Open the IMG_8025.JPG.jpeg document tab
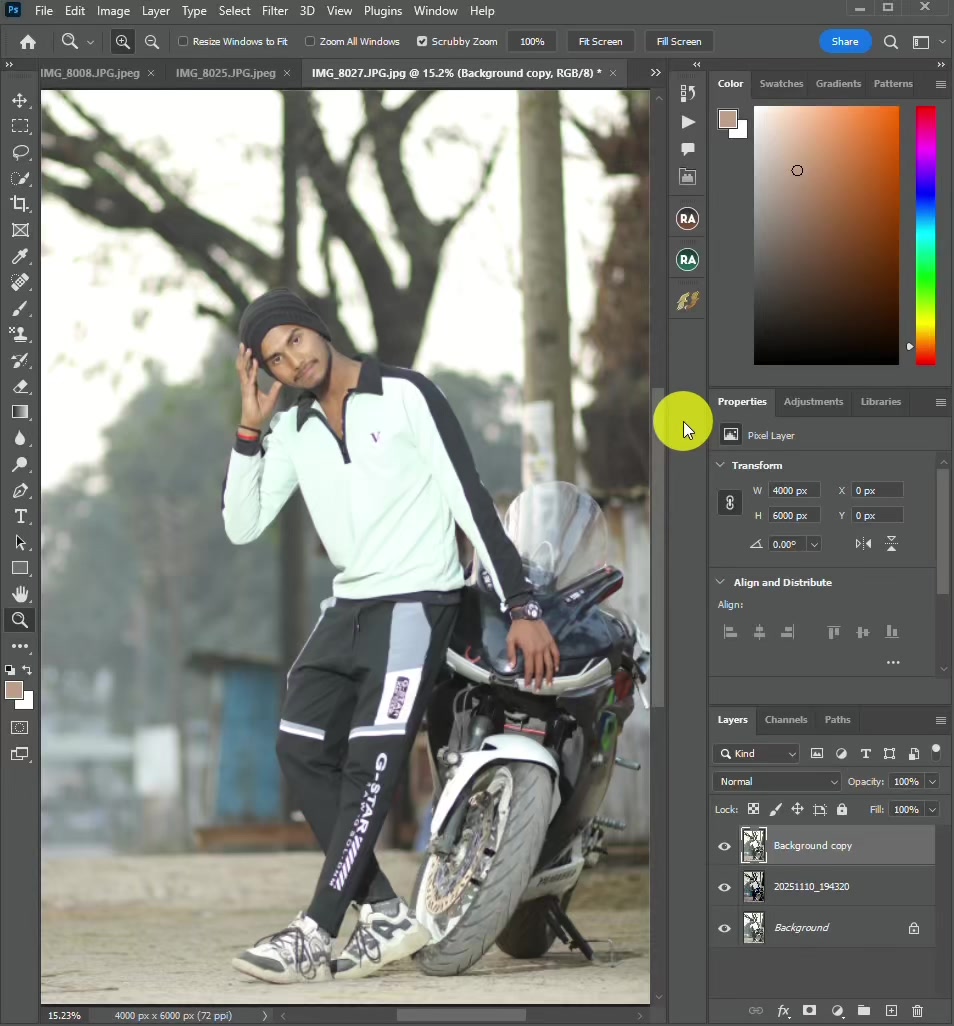 [226, 73]
